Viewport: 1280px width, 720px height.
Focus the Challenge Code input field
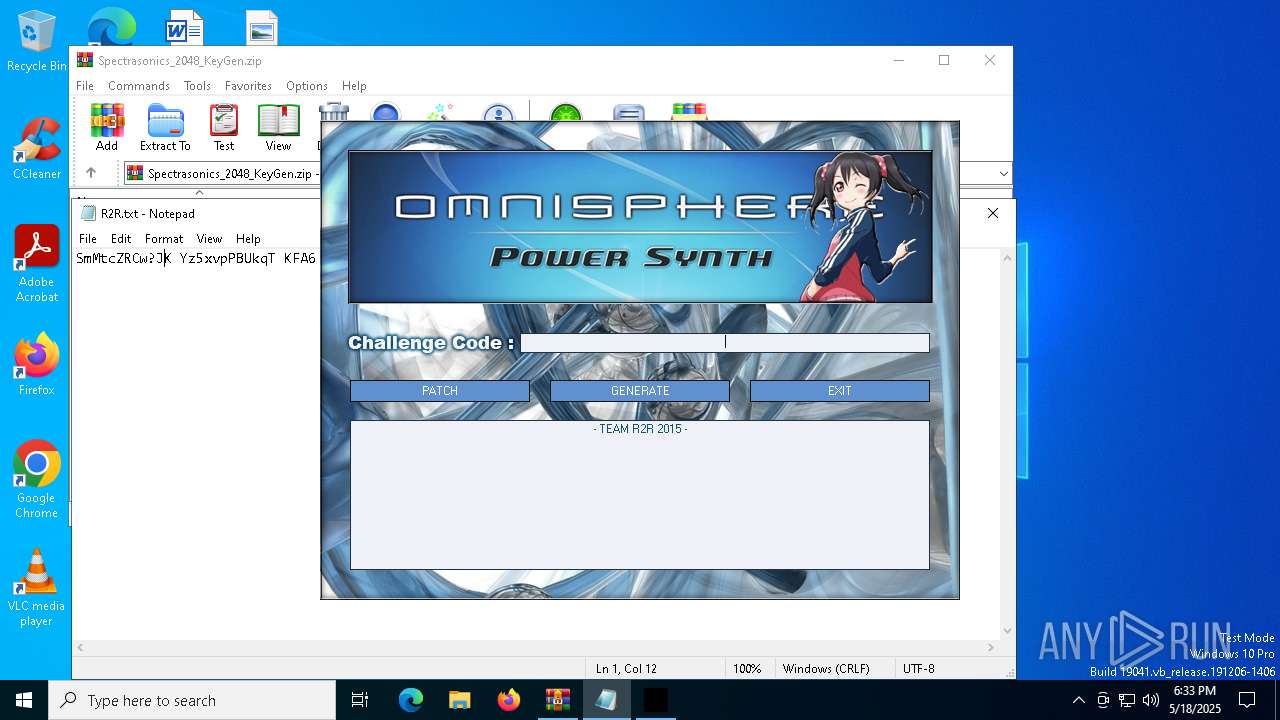pos(725,343)
